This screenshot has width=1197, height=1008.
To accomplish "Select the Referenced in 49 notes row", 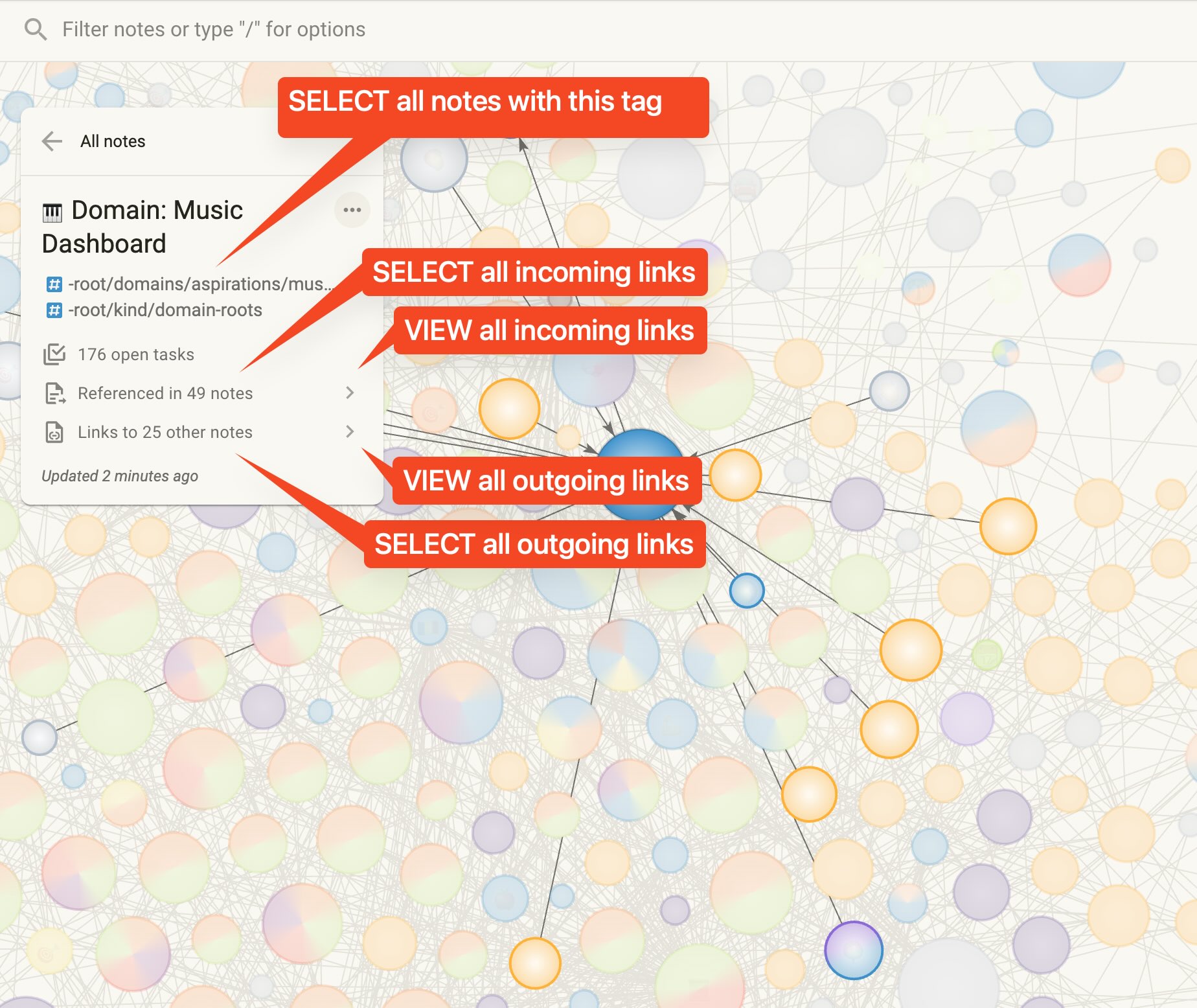I will [x=201, y=393].
